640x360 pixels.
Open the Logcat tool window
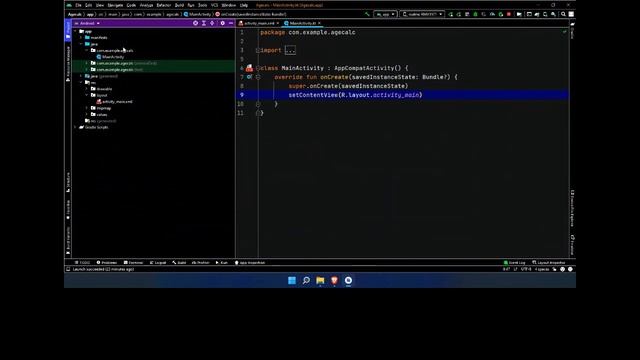click(158, 263)
